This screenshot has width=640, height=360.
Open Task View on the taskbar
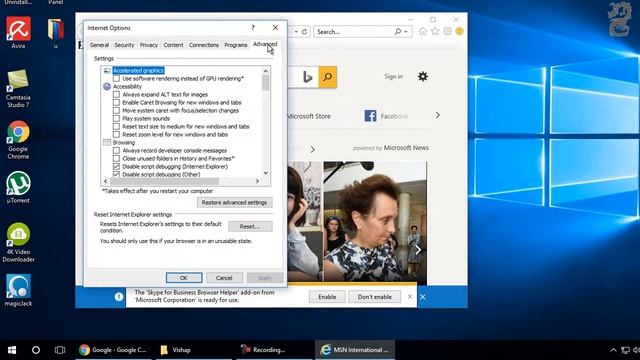tap(60, 350)
